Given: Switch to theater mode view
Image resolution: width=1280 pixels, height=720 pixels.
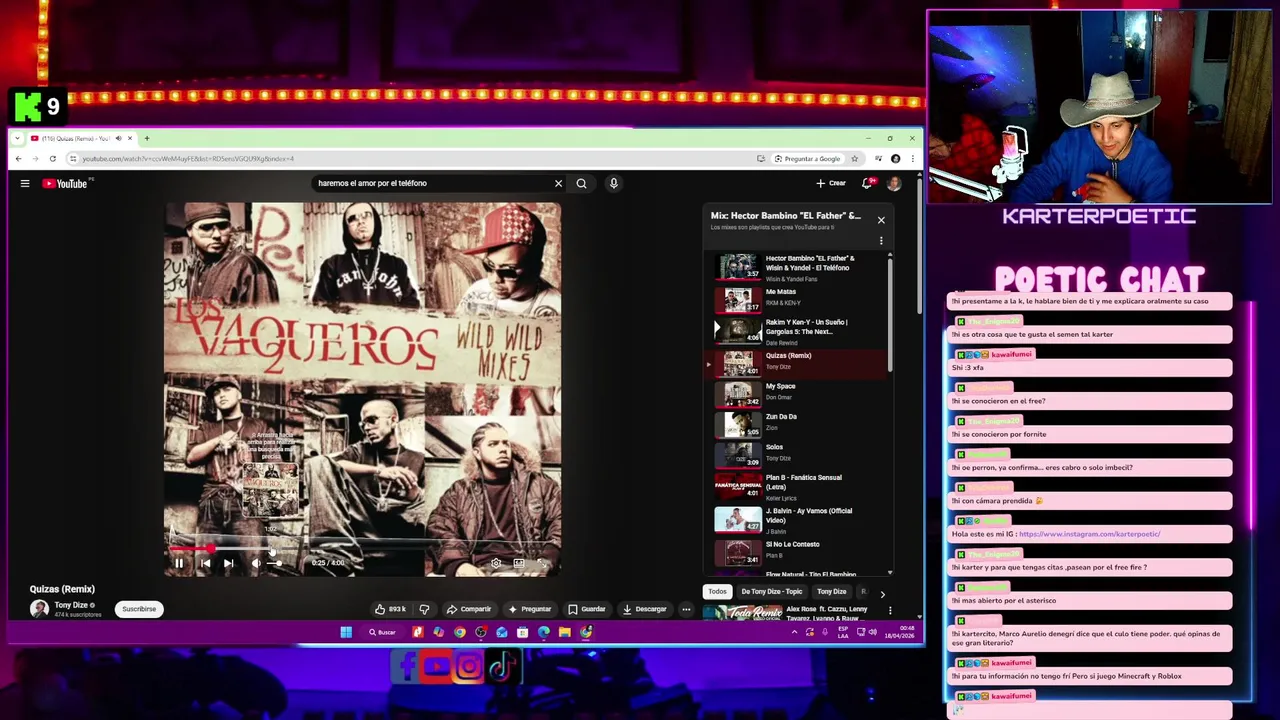Looking at the screenshot, I should click(x=519, y=563).
